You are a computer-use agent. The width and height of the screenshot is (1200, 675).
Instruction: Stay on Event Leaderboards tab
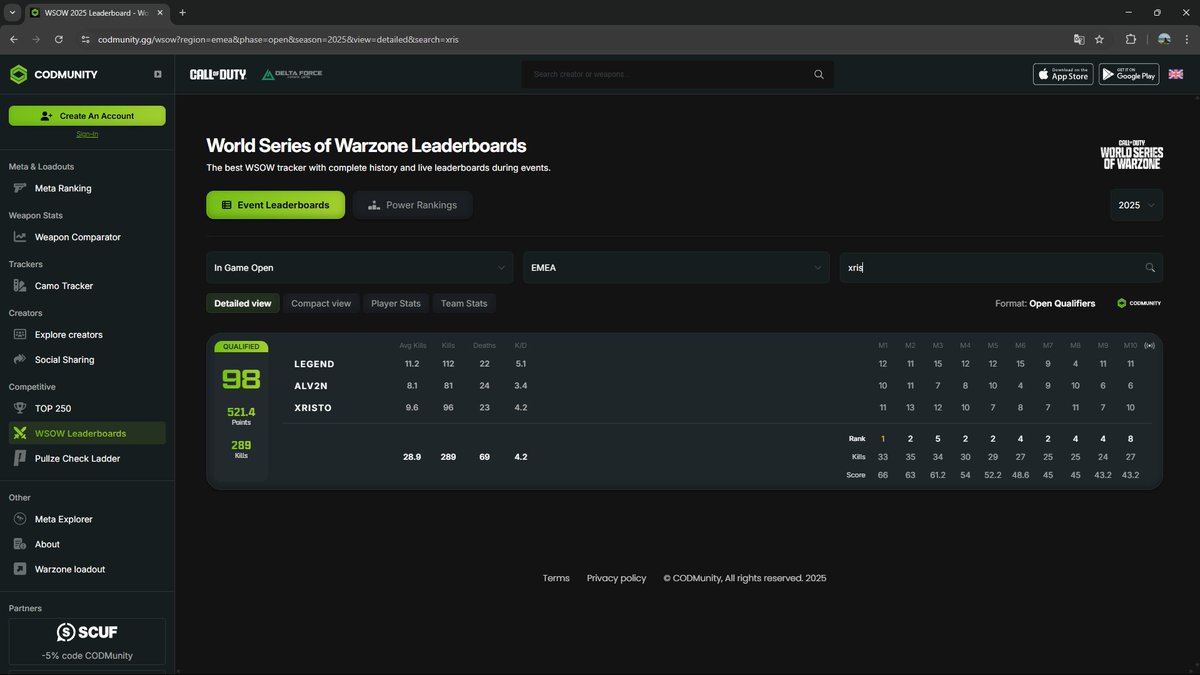point(275,204)
